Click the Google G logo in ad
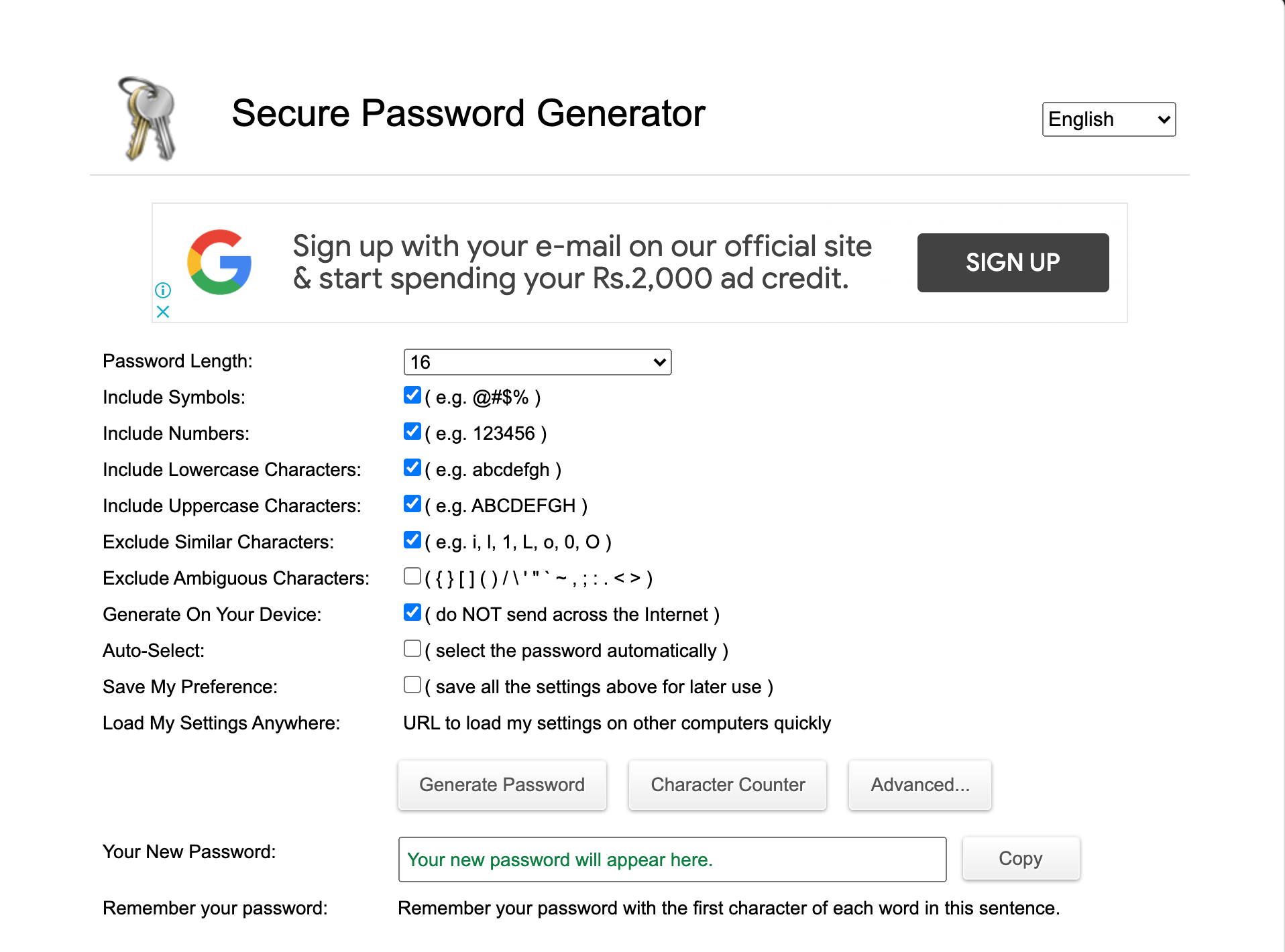1285x952 pixels. pos(219,262)
